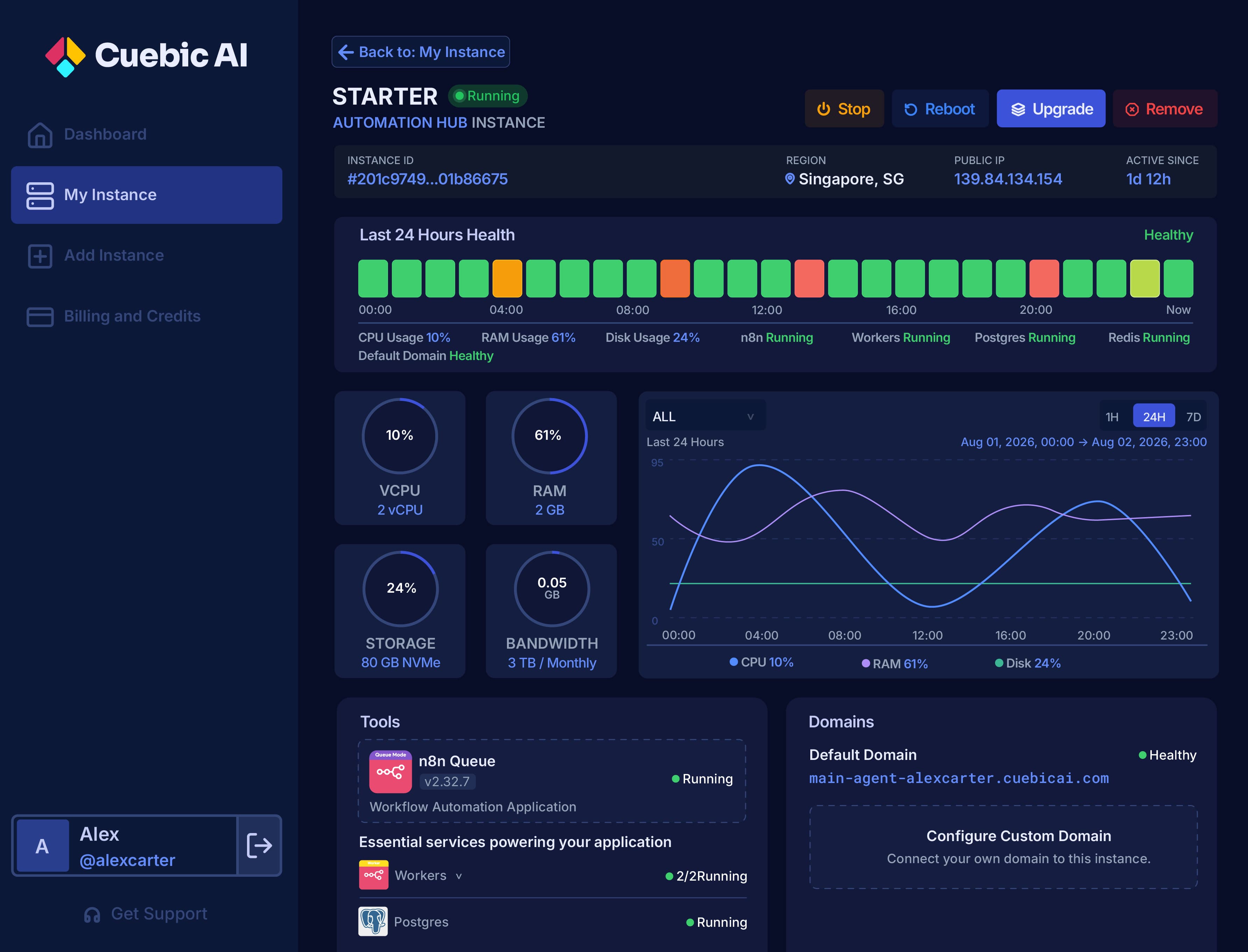The width and height of the screenshot is (1248, 952).
Task: Select Billing and Credits menu item
Action: pyautogui.click(x=147, y=316)
